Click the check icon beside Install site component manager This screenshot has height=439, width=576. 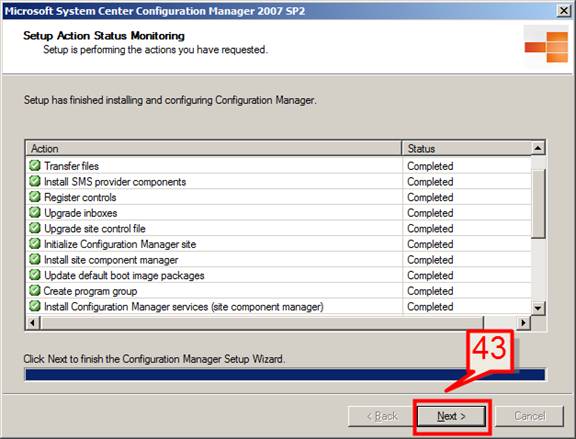click(35, 259)
